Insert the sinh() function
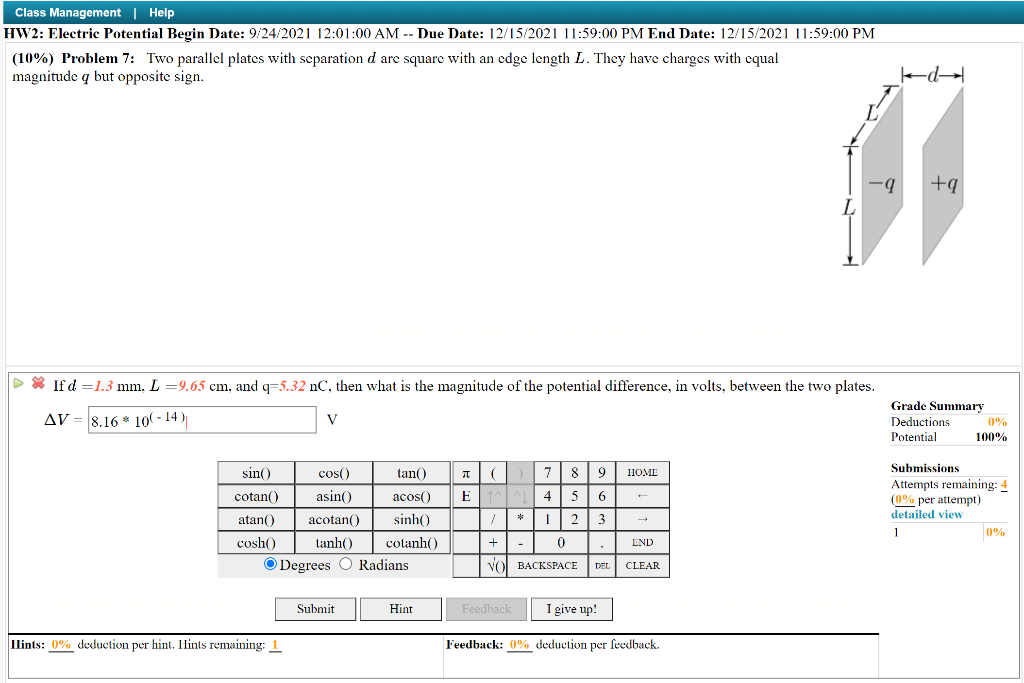This screenshot has height=683, width=1024. [411, 520]
